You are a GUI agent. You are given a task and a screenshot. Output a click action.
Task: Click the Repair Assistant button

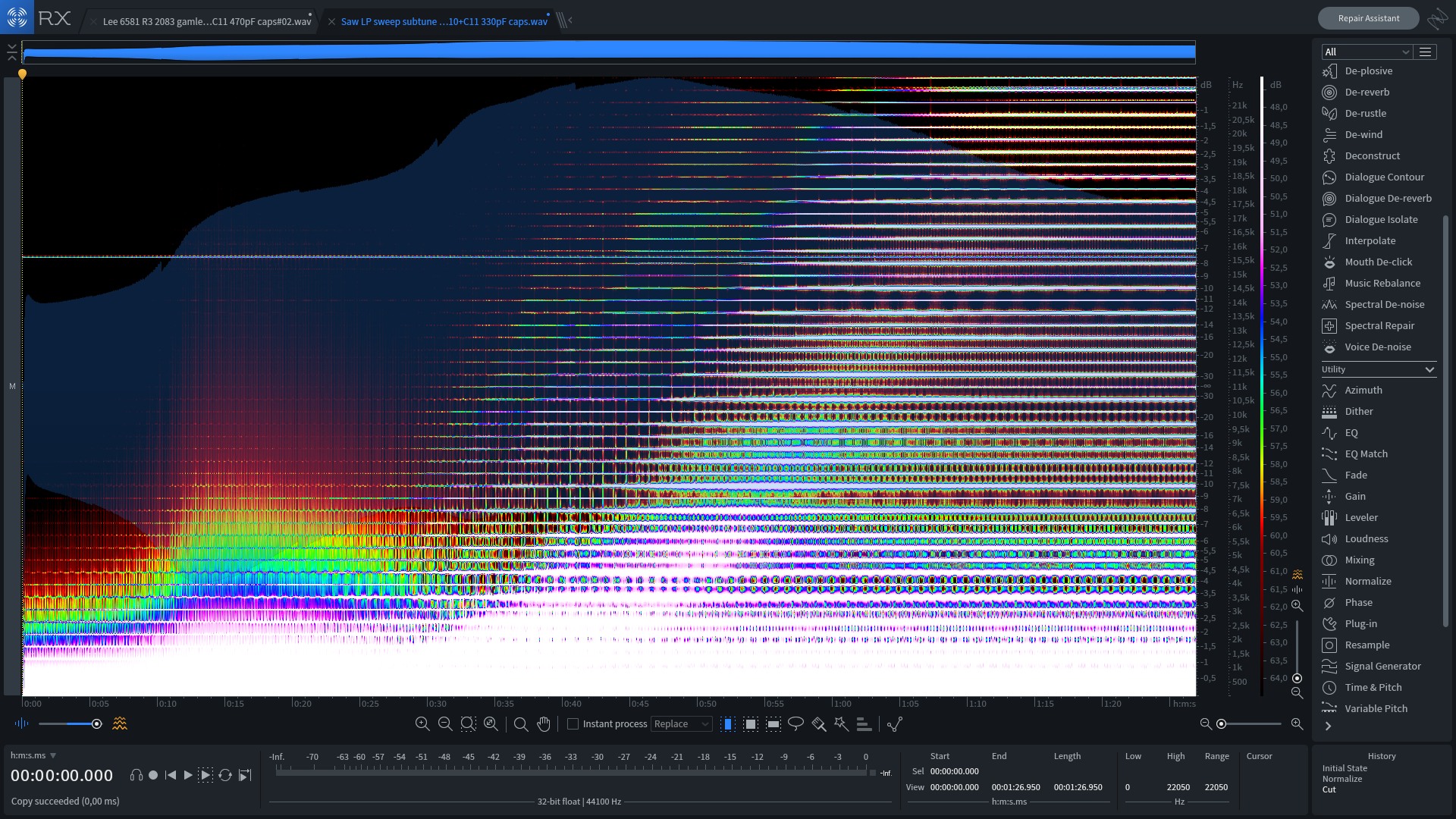(1368, 17)
